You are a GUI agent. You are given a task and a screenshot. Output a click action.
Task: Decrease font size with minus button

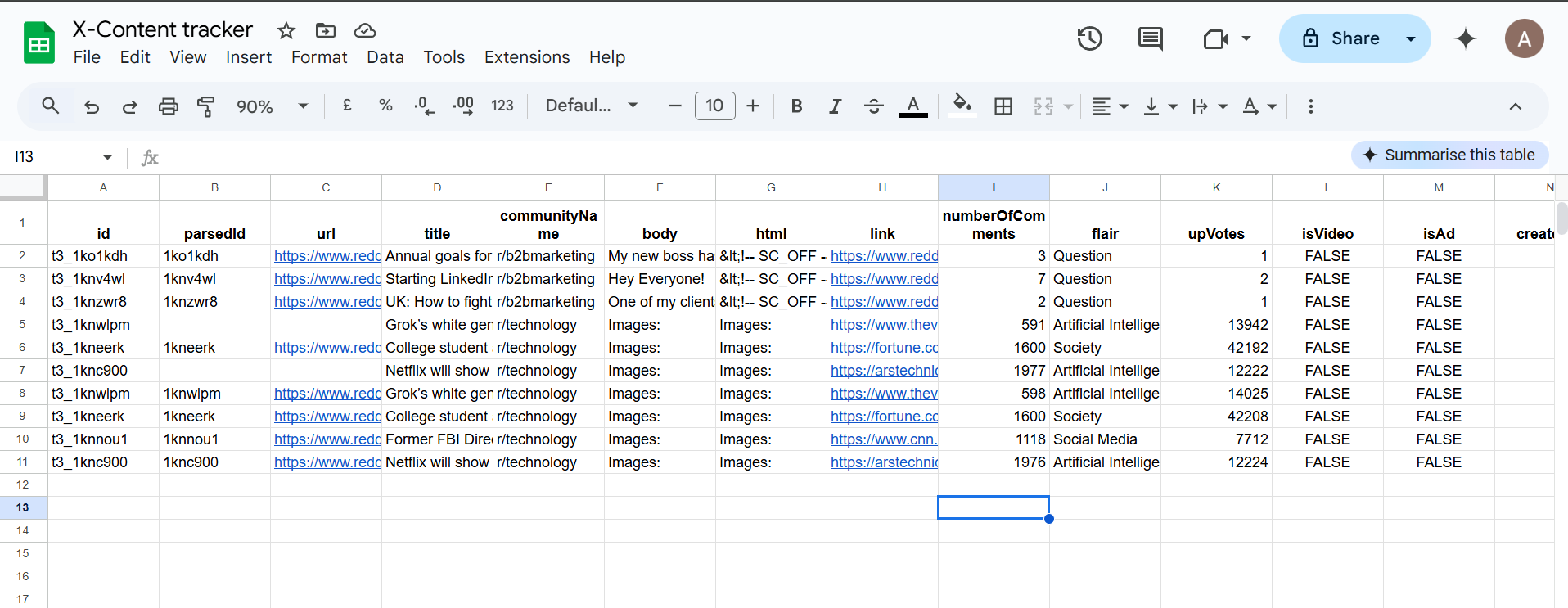click(674, 106)
